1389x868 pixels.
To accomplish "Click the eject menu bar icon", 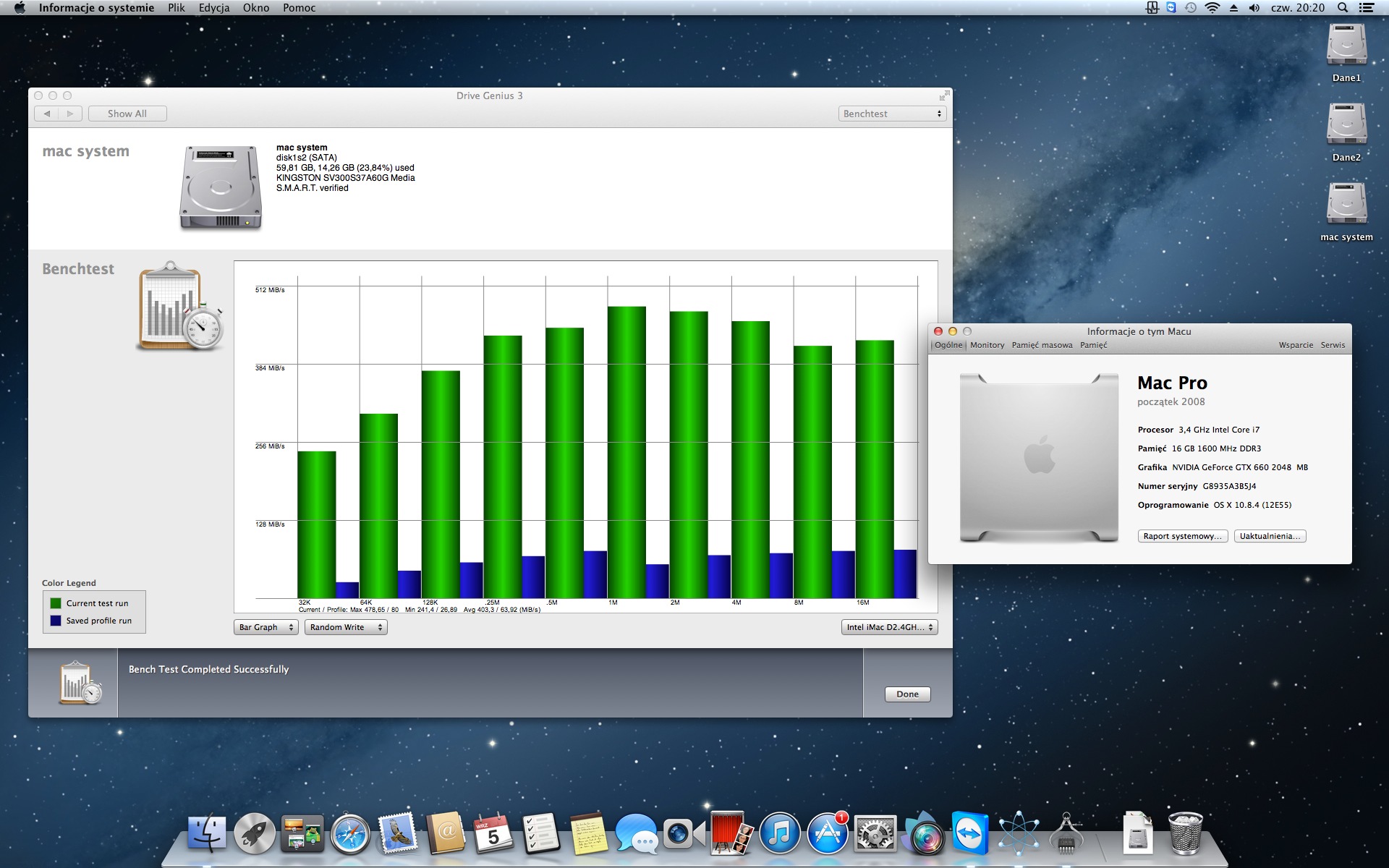I will (1233, 8).
